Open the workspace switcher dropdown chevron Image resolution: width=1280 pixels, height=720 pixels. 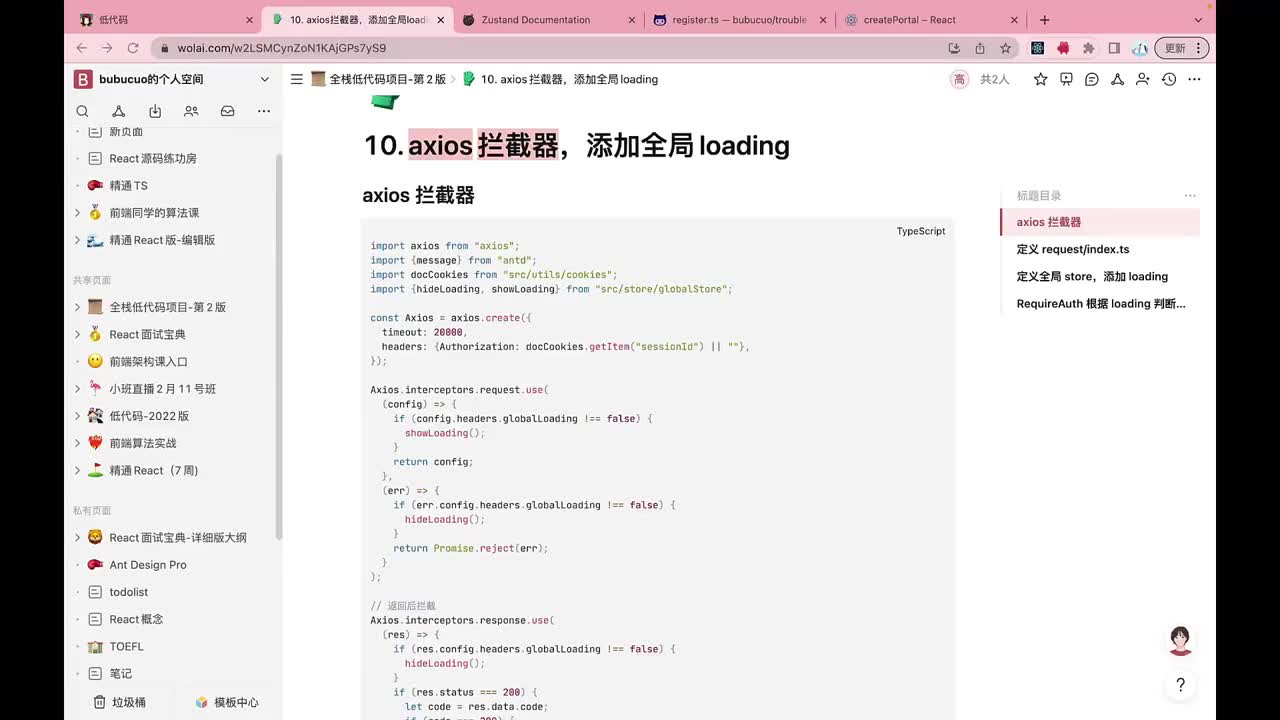click(x=265, y=79)
